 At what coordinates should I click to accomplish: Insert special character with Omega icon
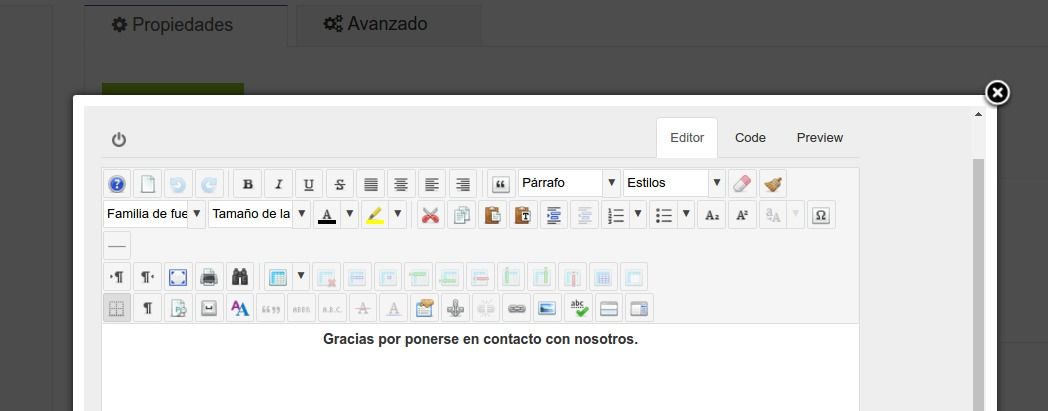821,215
